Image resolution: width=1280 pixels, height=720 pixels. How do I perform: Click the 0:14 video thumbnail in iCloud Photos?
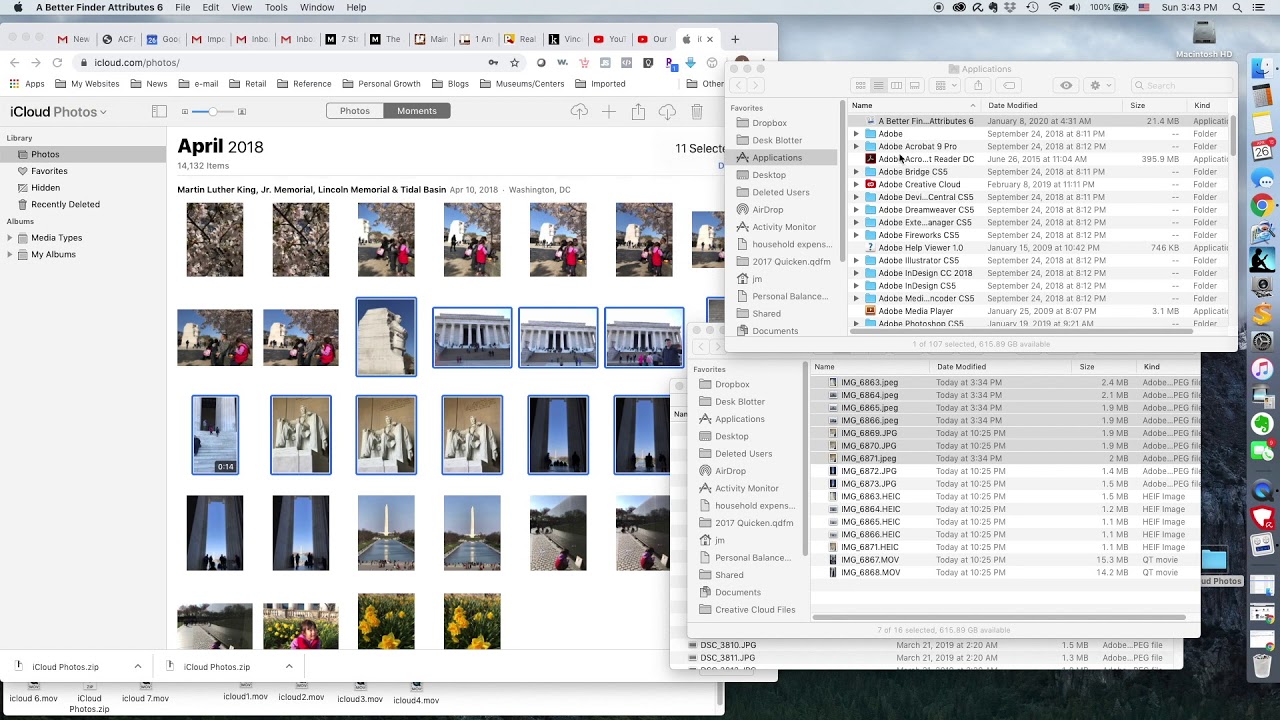pyautogui.click(x=215, y=435)
